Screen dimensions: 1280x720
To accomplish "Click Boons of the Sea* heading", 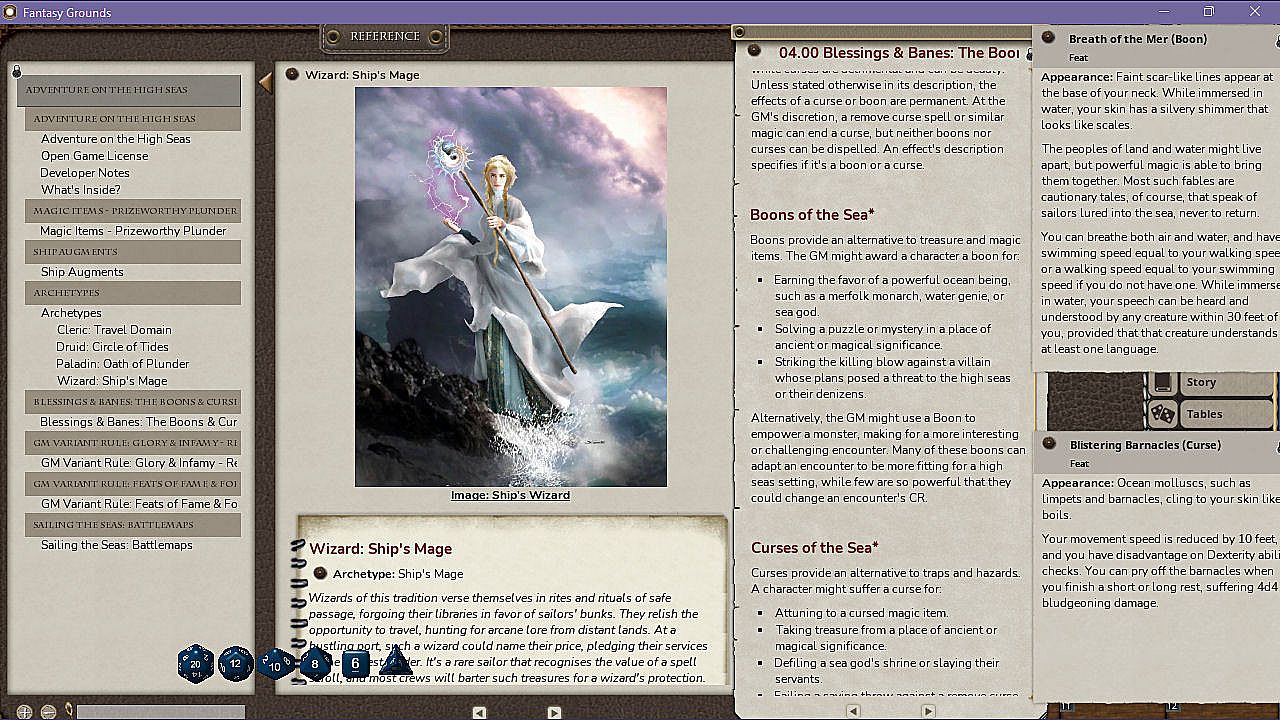I will click(812, 214).
